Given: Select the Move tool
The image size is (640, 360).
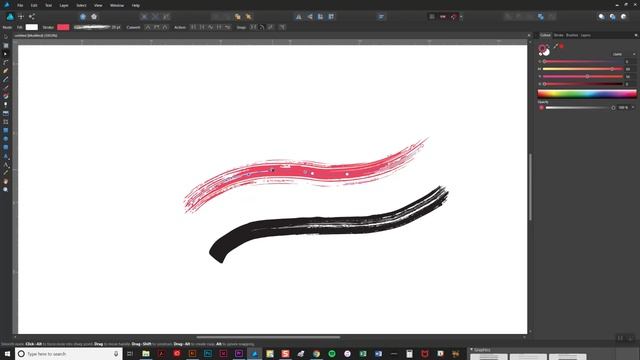Looking at the screenshot, I should click(x=5, y=37).
